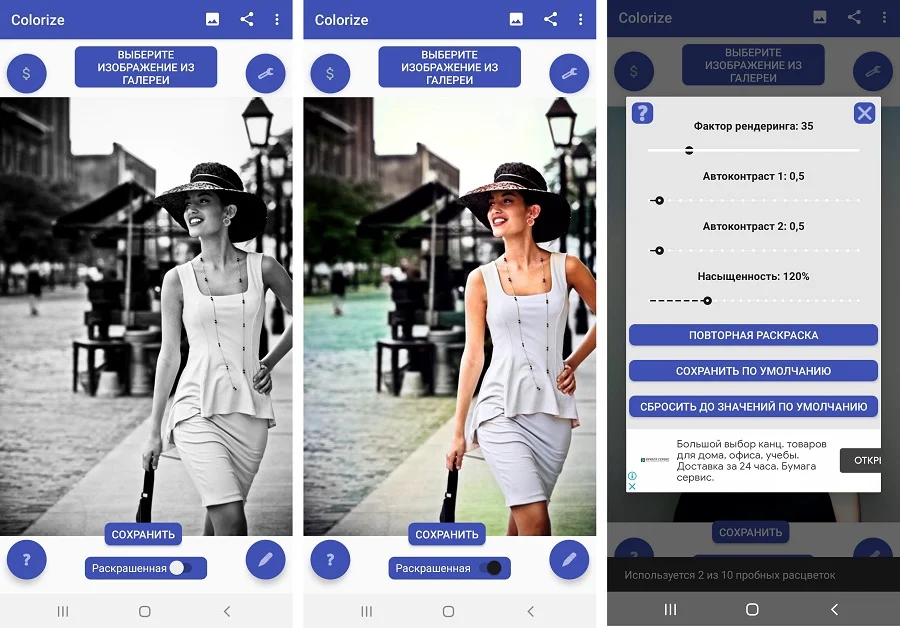The image size is (900, 628).
Task: Open wrench settings on the colorized photo screen
Action: (569, 73)
